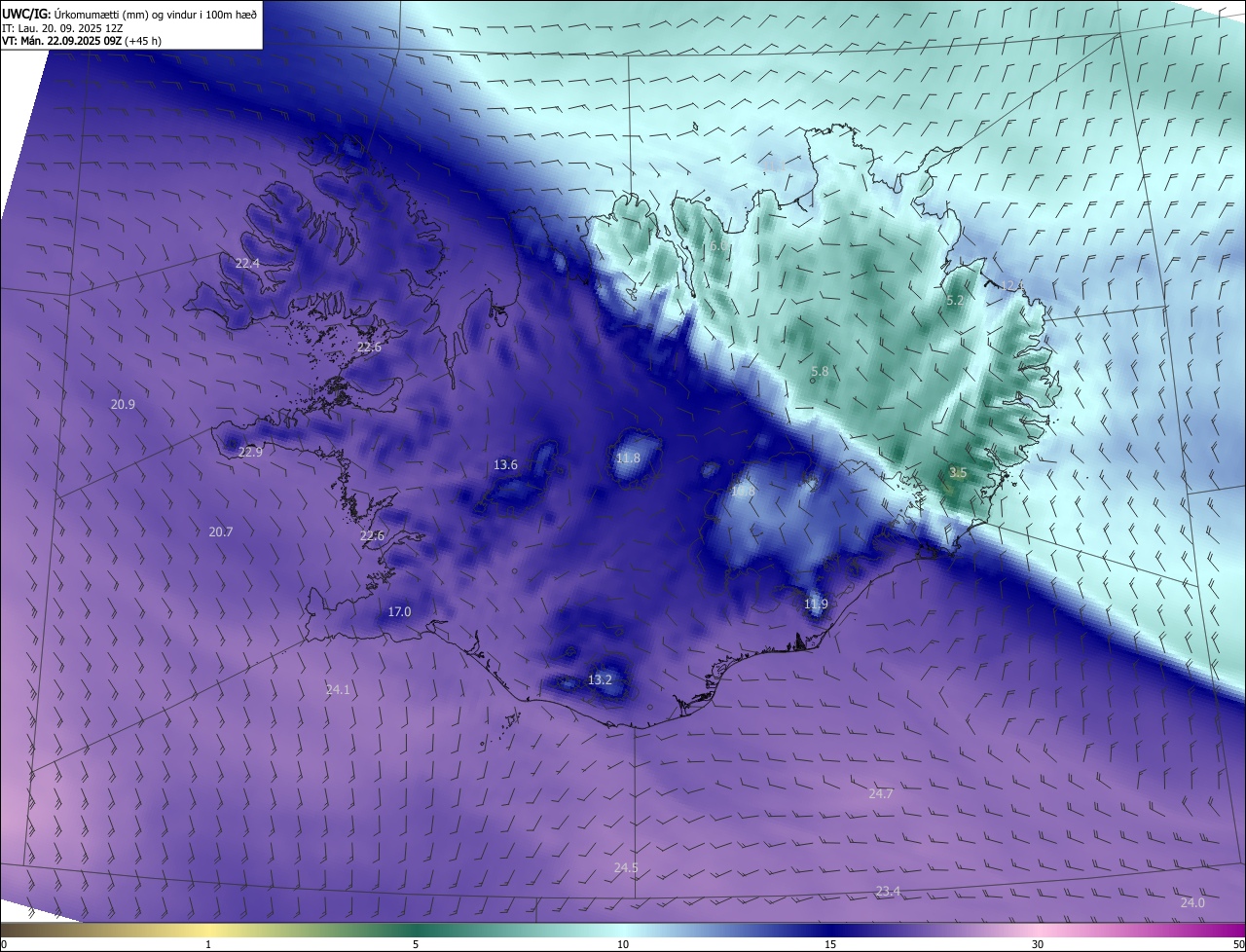Click the 11.8 value over the glacier

628,458
